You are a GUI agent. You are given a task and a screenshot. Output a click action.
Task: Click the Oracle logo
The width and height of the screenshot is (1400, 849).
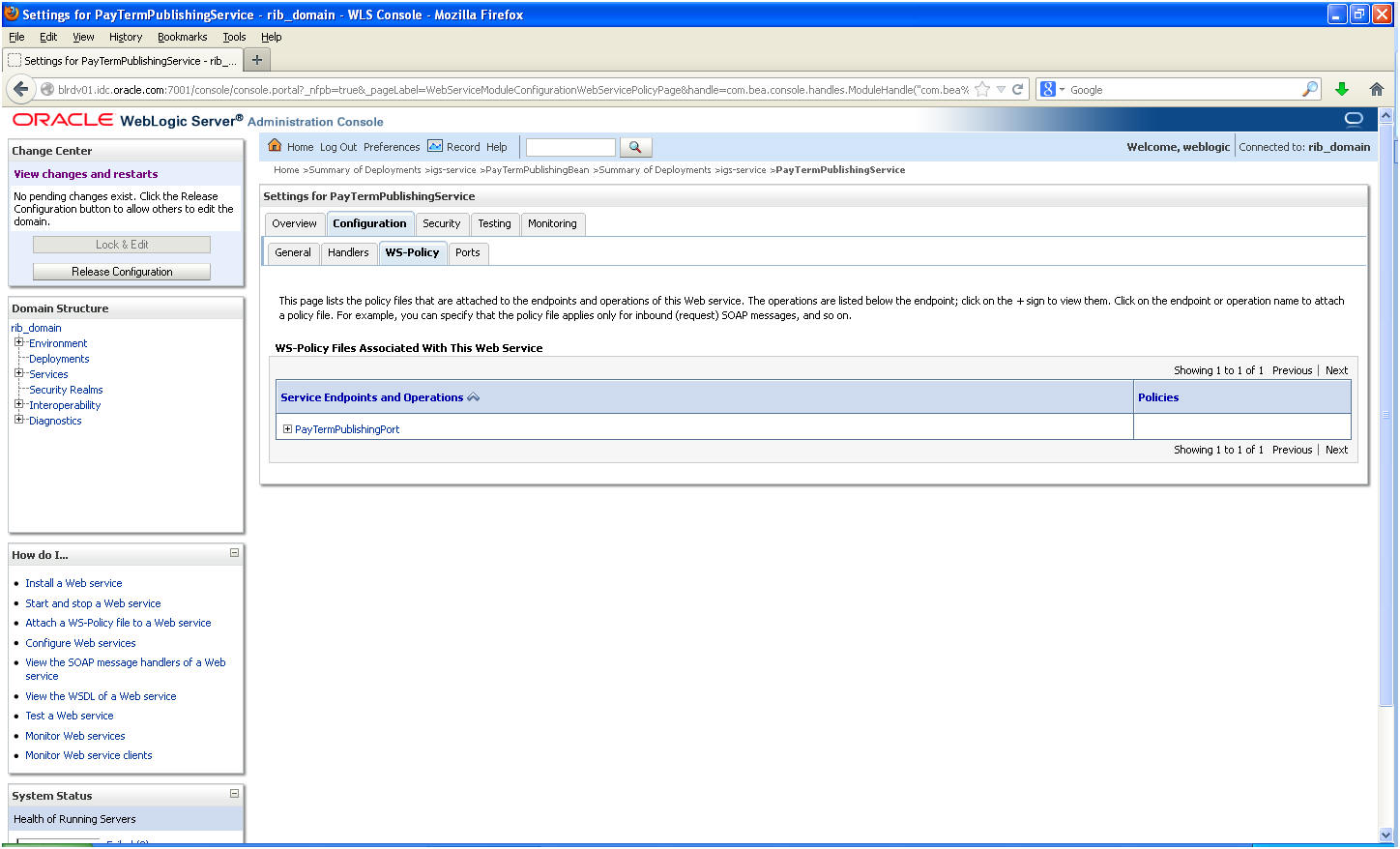(63, 120)
